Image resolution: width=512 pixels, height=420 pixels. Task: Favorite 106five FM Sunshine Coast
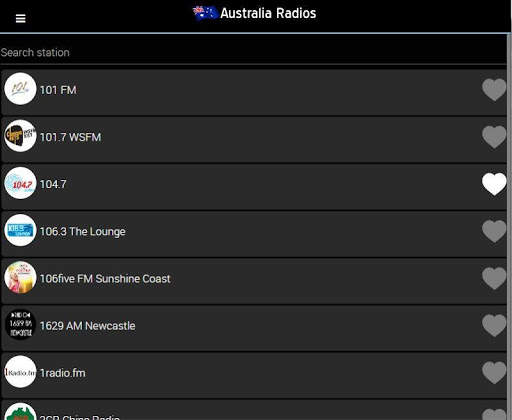(x=494, y=278)
